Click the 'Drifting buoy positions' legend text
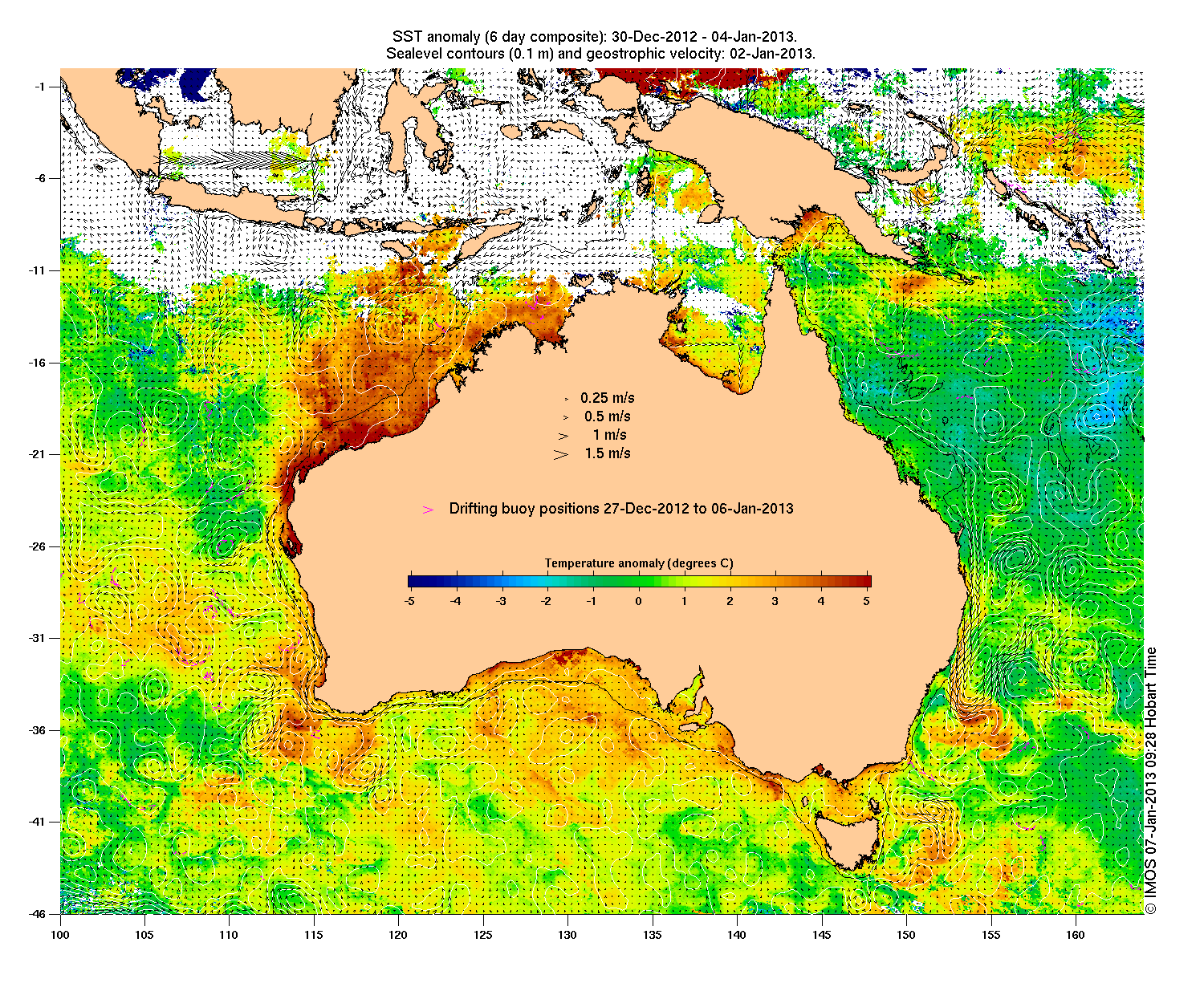The width and height of the screenshot is (1204, 983). [x=621, y=509]
